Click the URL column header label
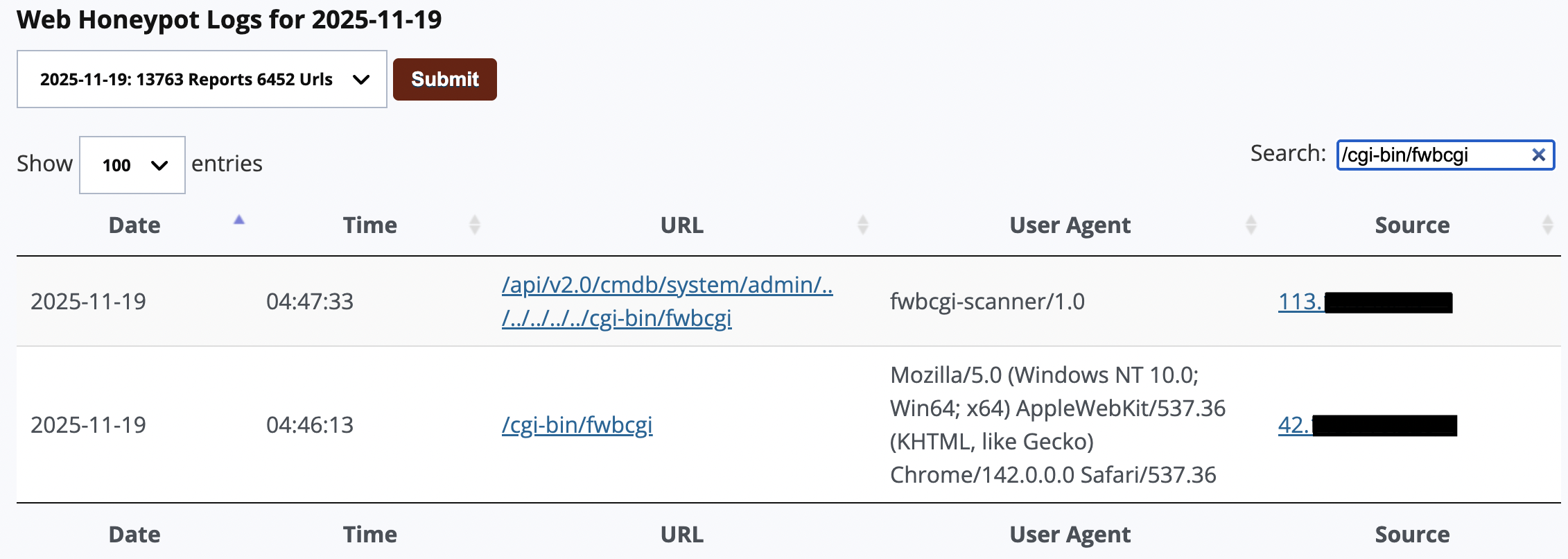Screen dimensions: 1568x559 click(682, 225)
